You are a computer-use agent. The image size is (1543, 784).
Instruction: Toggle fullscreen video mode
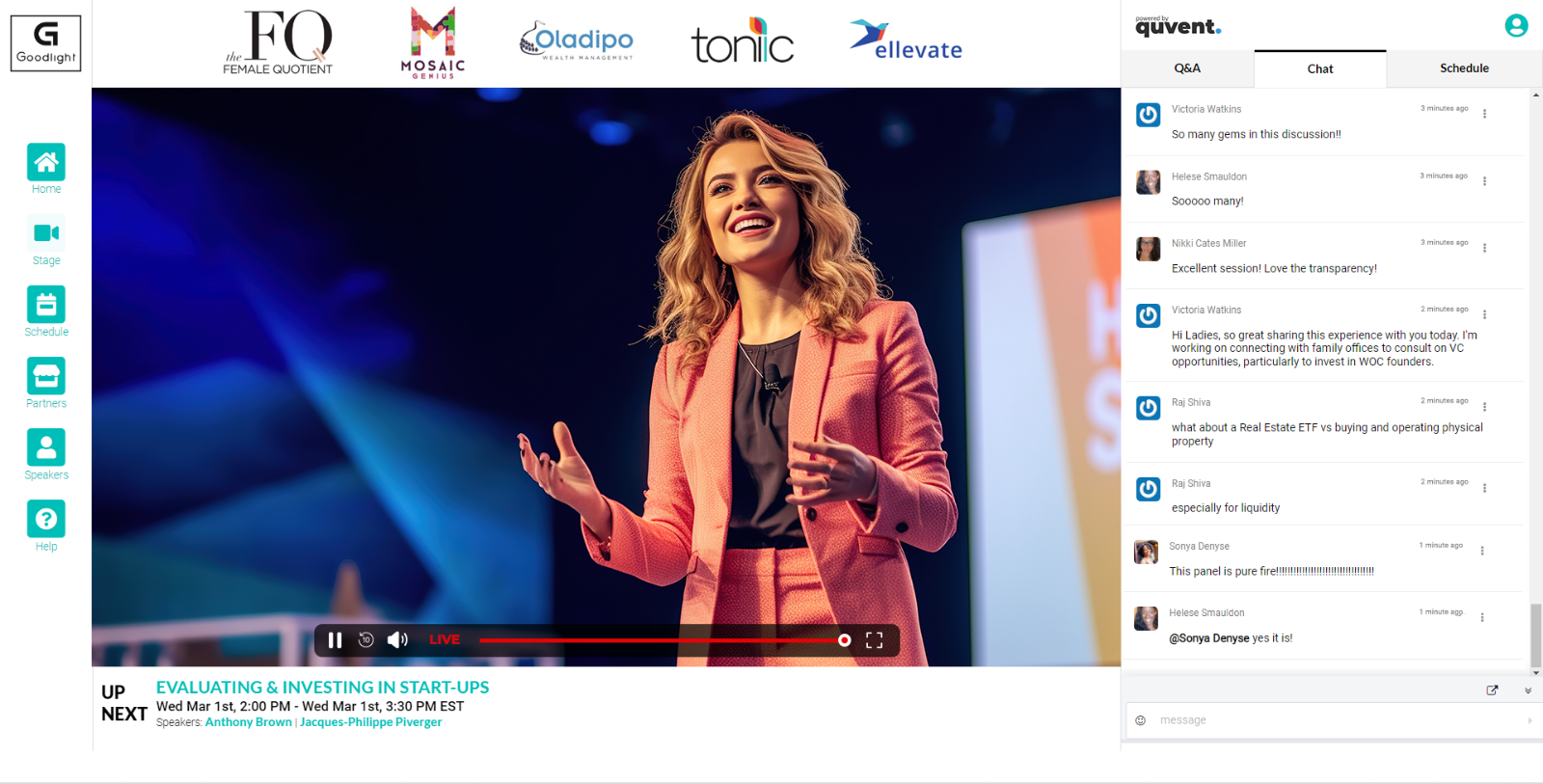[x=874, y=640]
